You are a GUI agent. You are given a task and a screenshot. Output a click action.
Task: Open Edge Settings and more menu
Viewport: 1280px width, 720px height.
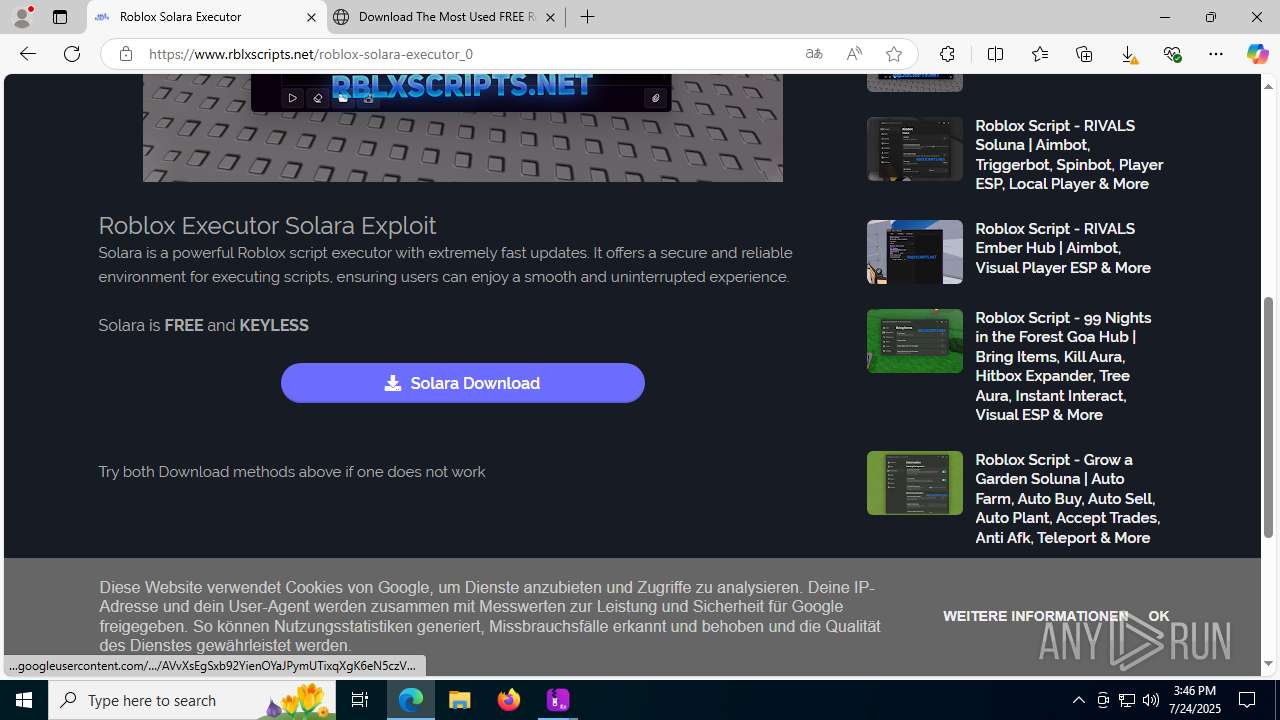pyautogui.click(x=1216, y=54)
